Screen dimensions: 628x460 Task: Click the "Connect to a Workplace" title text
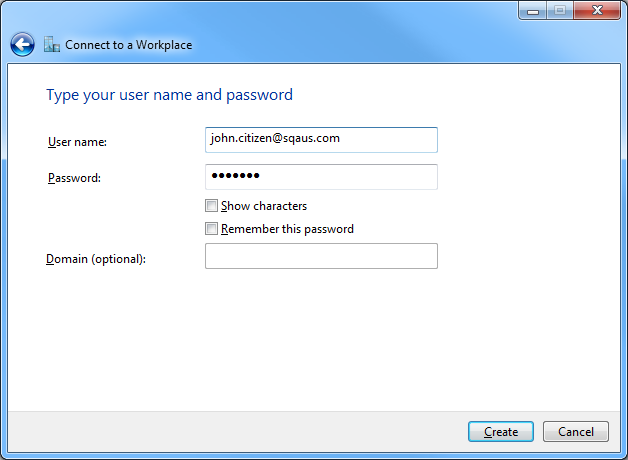(128, 45)
